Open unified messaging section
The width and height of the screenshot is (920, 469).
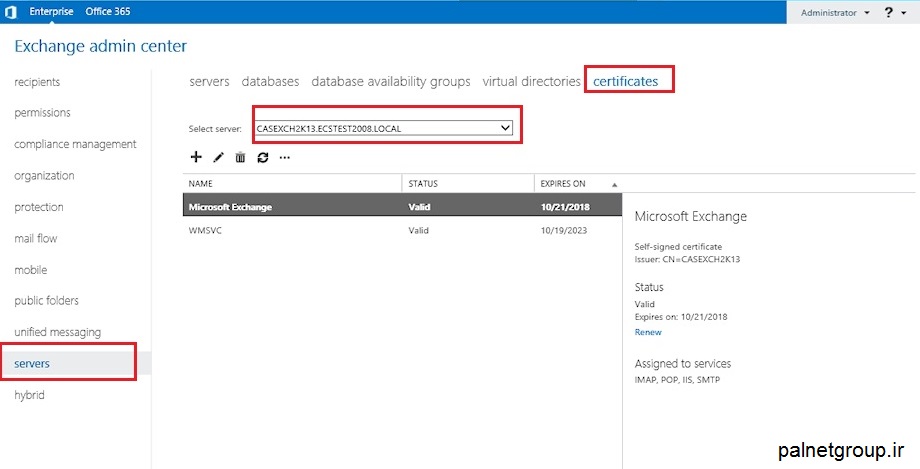[58, 332]
